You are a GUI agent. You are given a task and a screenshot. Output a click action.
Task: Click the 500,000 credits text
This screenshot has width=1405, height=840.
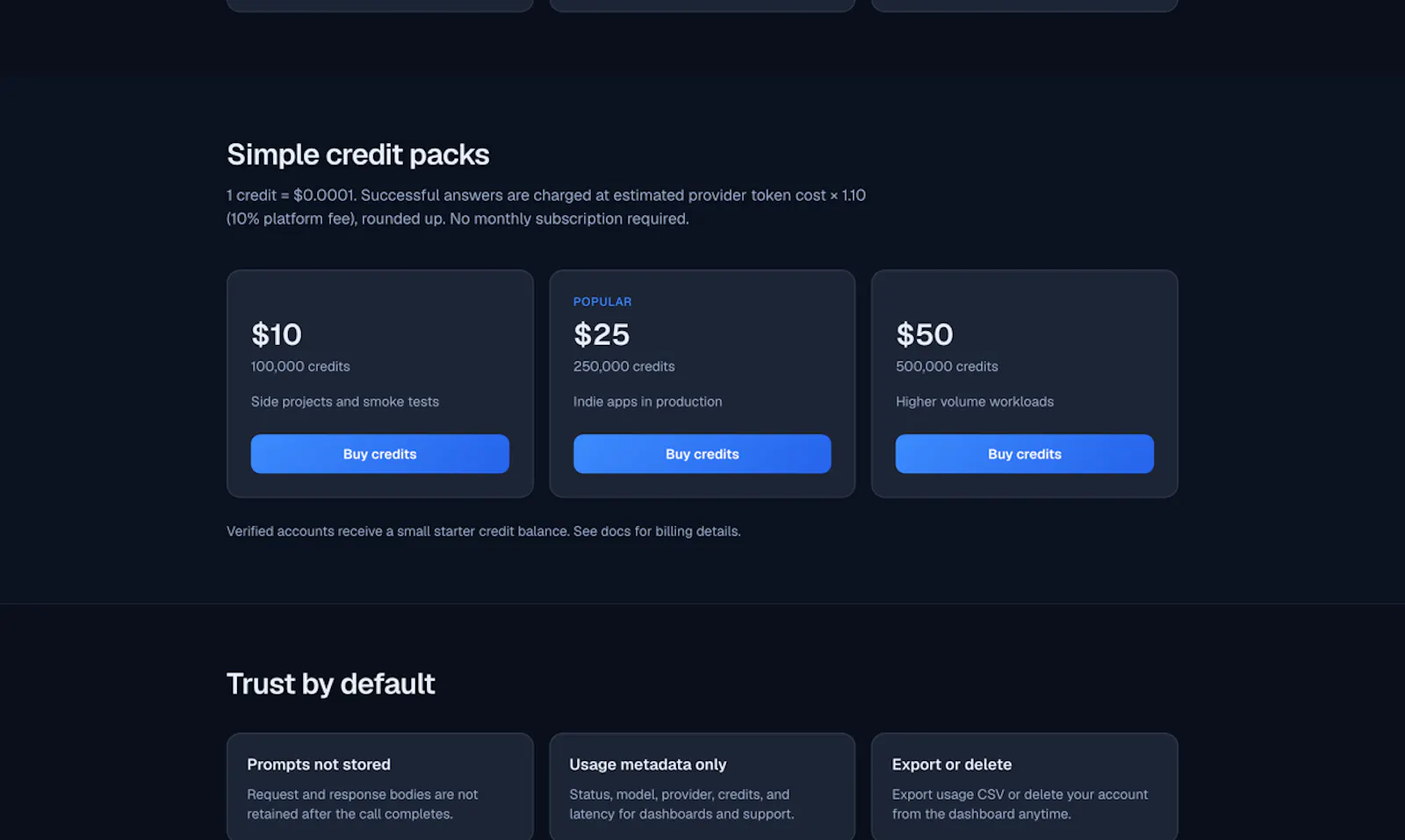pos(947,366)
